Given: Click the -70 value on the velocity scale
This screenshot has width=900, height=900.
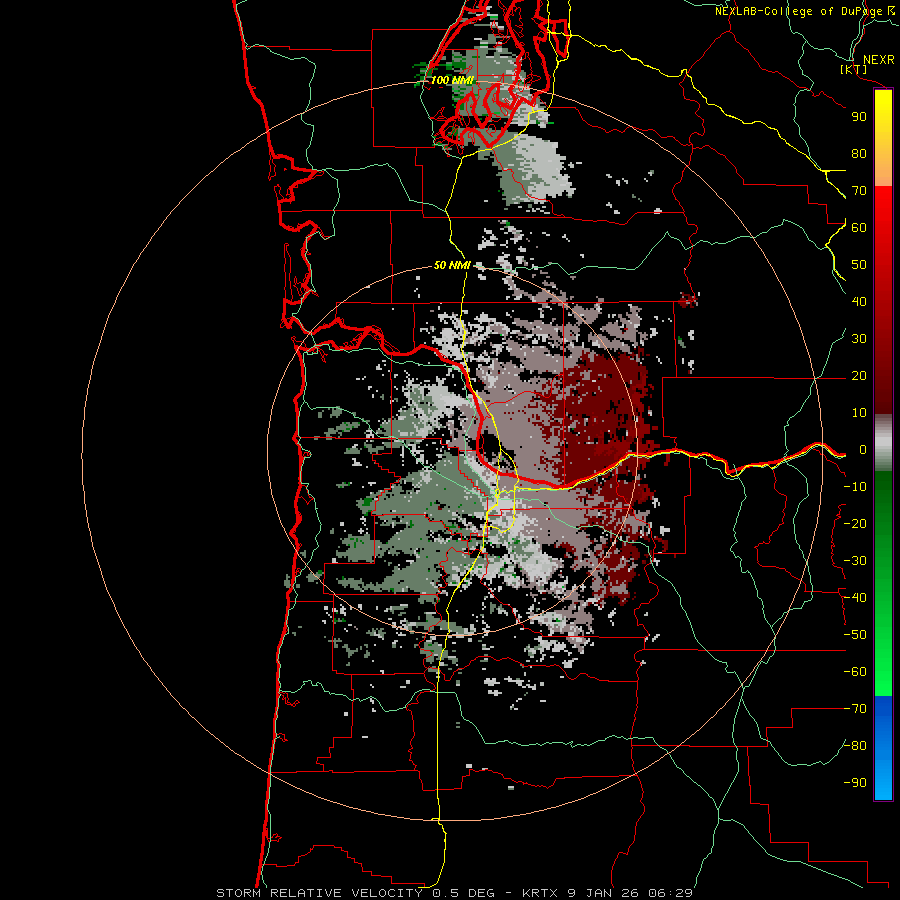Looking at the screenshot, I should tap(855, 709).
